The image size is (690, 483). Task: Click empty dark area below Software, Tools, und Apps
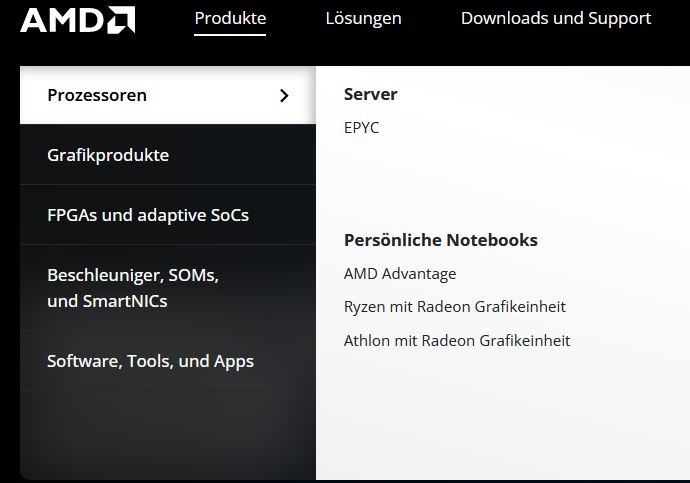pyautogui.click(x=168, y=433)
